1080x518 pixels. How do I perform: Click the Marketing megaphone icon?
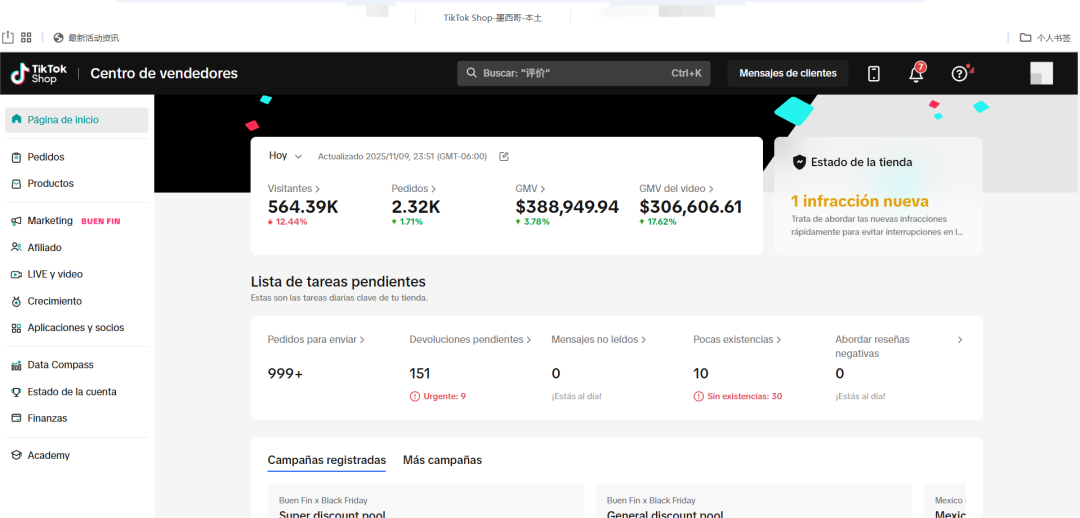click(17, 221)
